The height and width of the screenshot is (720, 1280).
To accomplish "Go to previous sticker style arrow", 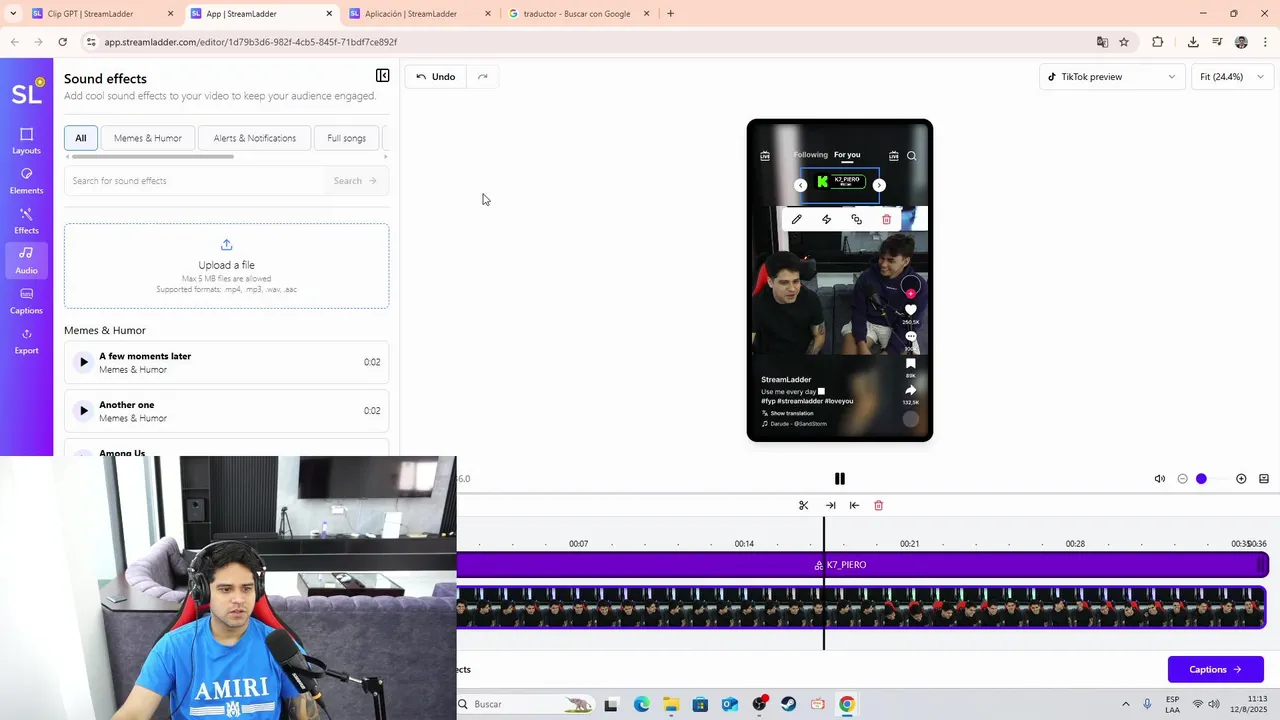I will click(x=800, y=185).
